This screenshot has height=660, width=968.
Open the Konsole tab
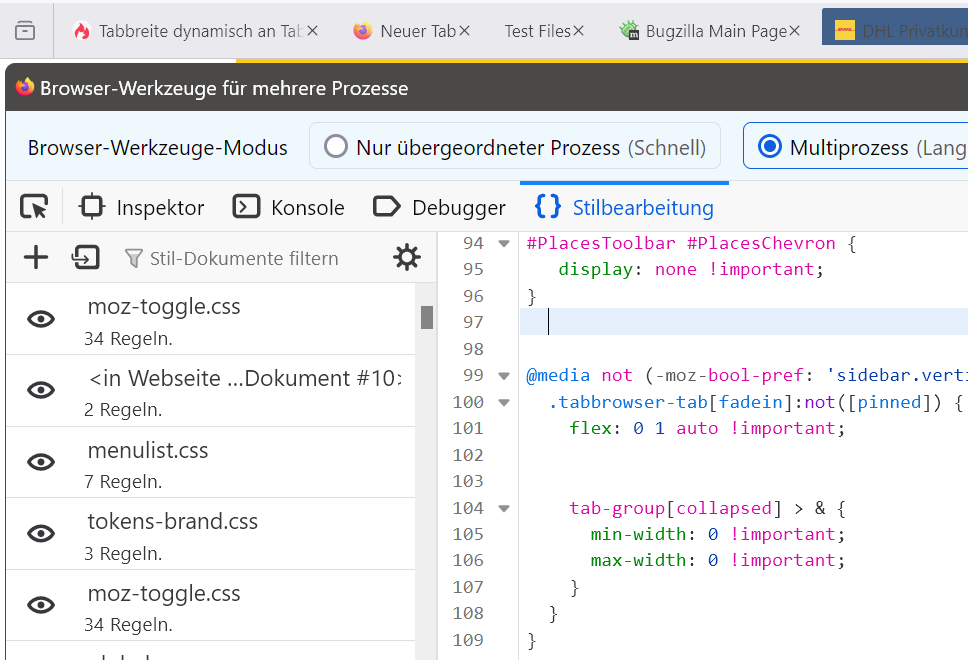pyautogui.click(x=289, y=207)
